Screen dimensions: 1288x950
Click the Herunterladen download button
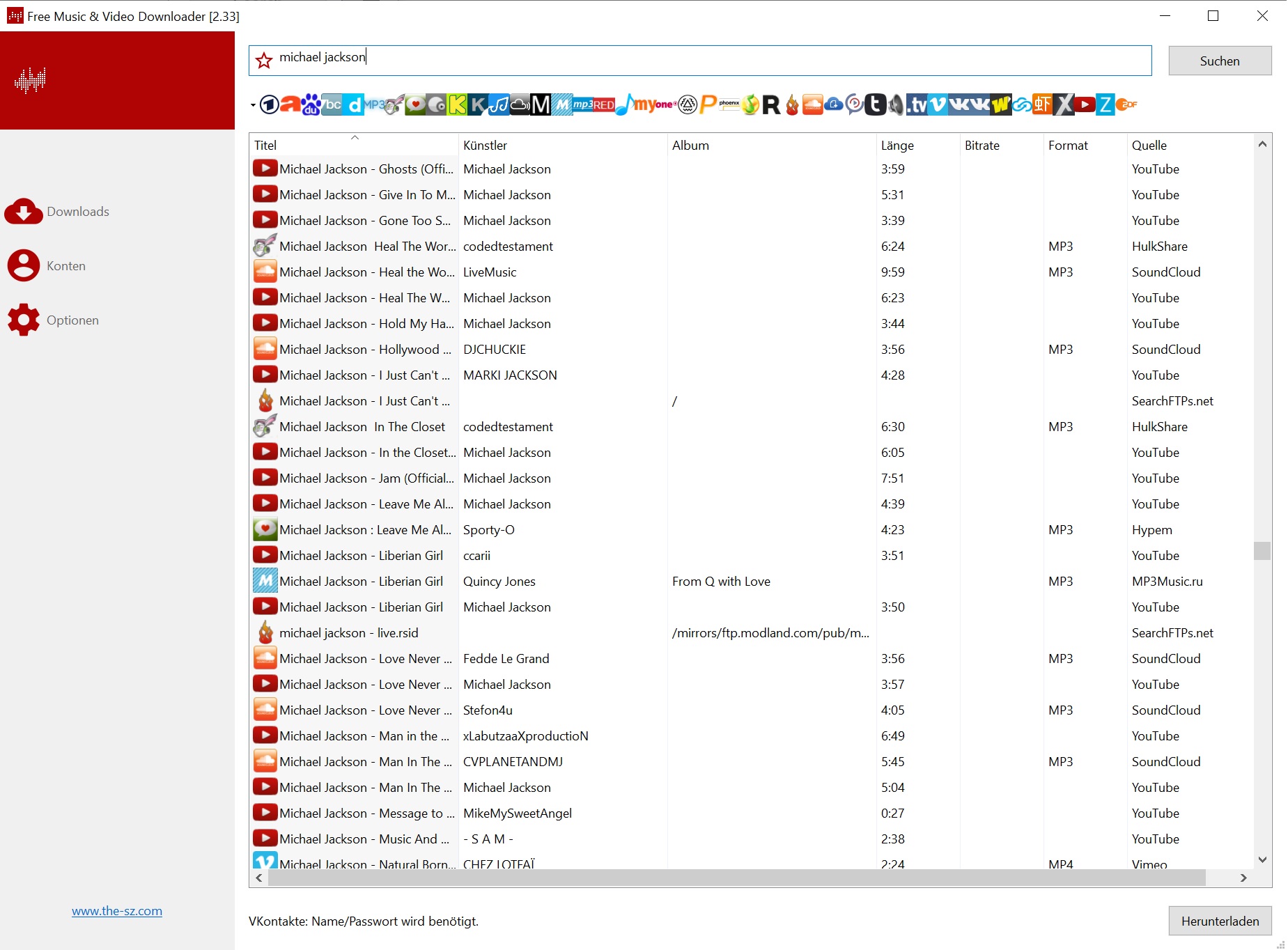[1220, 921]
